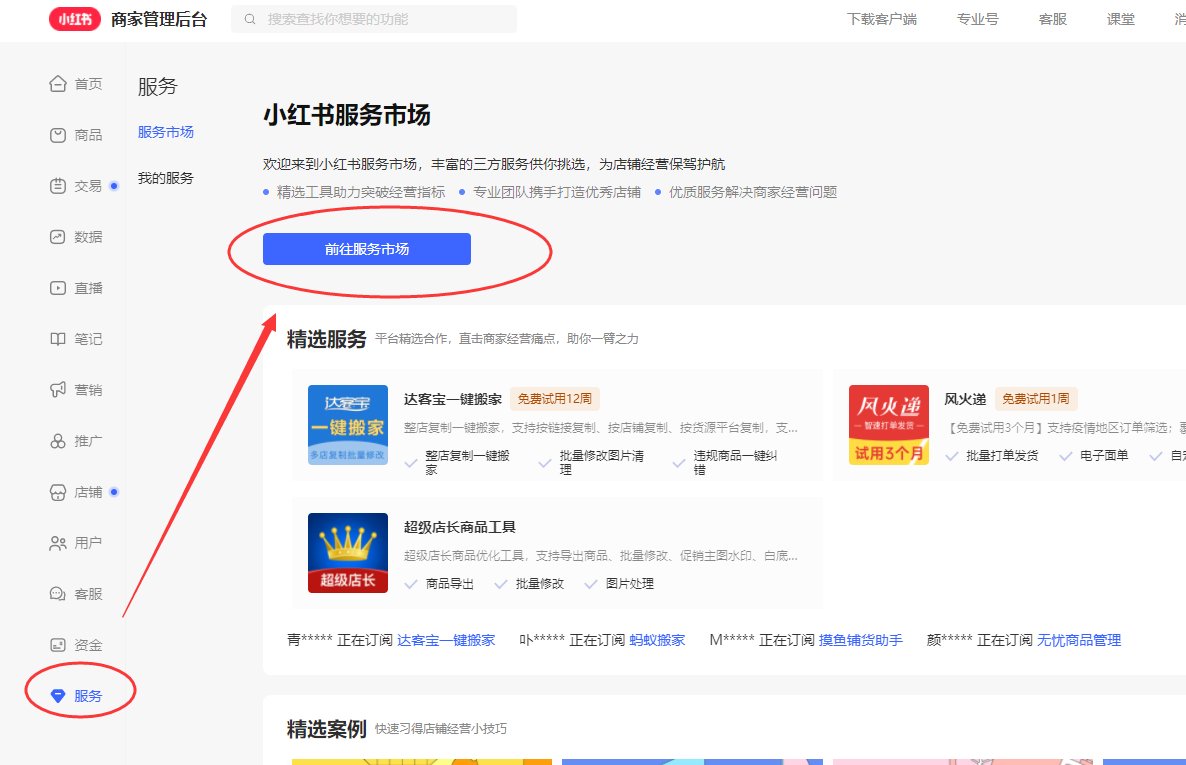Open 下载客户端 in top navigation
The height and width of the screenshot is (765, 1186).
881,19
